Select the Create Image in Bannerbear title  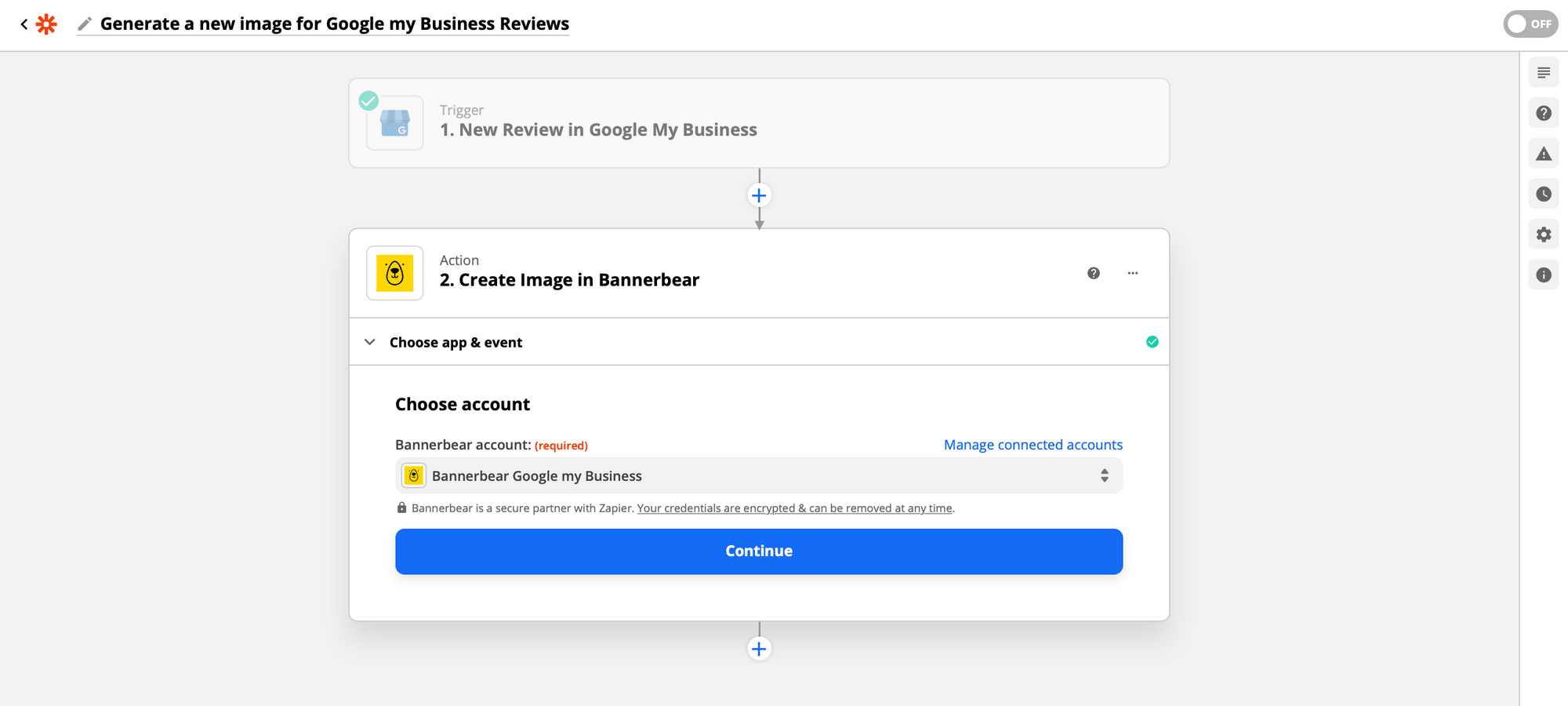click(569, 280)
